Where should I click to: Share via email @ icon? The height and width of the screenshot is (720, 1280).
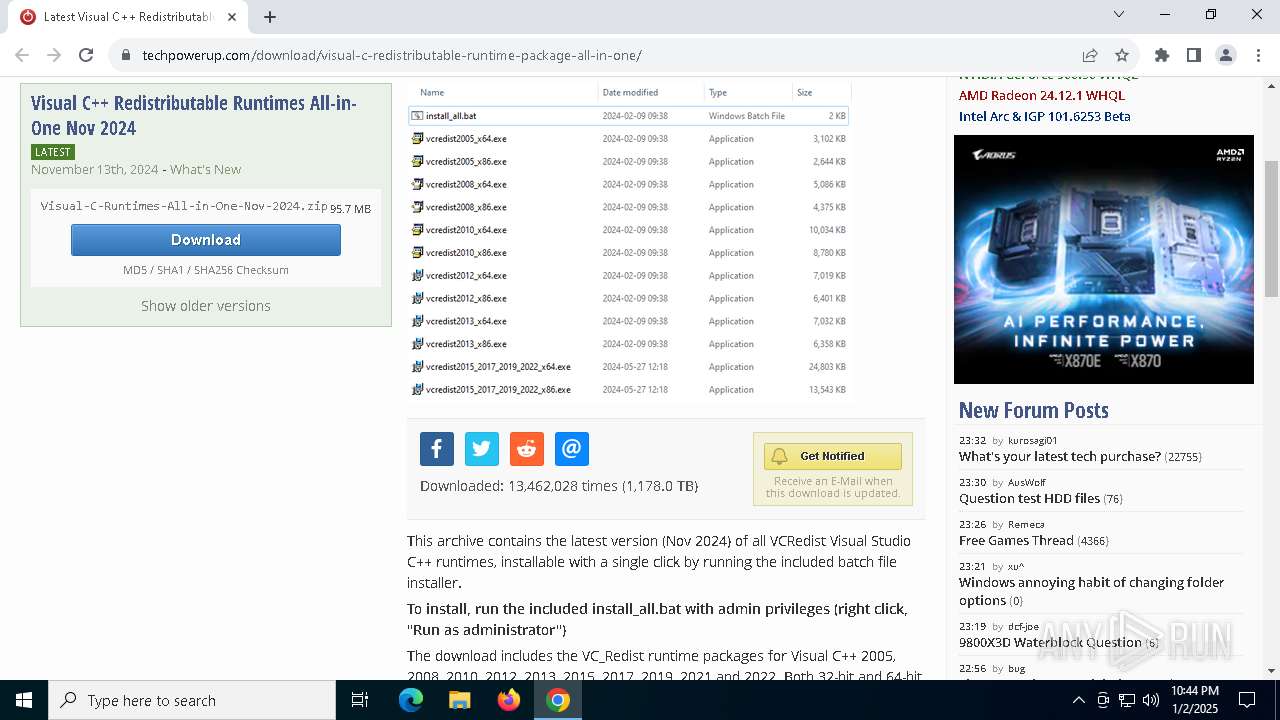coord(572,449)
